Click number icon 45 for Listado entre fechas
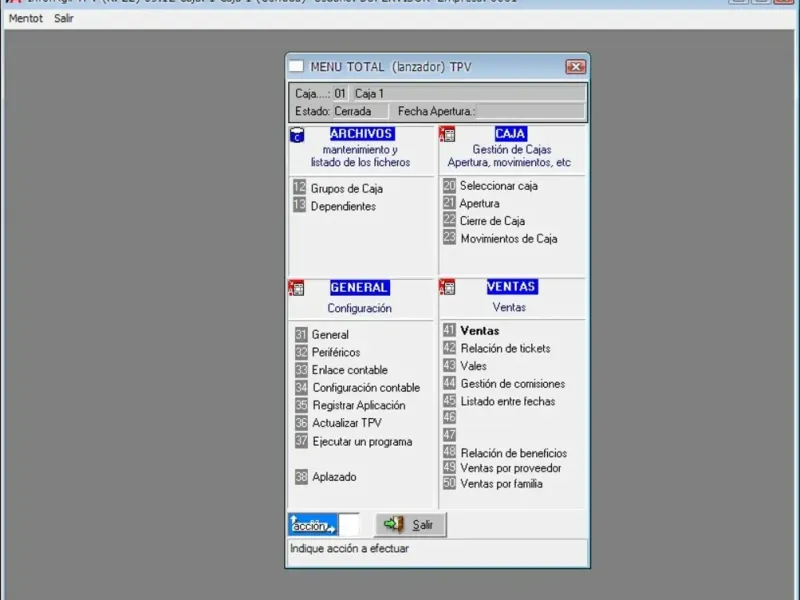 point(449,401)
